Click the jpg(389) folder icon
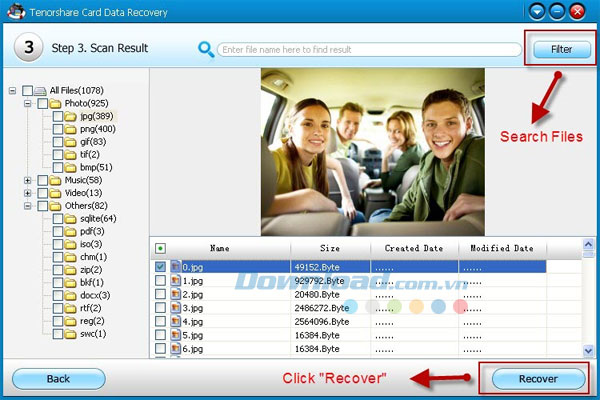The height and width of the screenshot is (400, 600). 70,116
